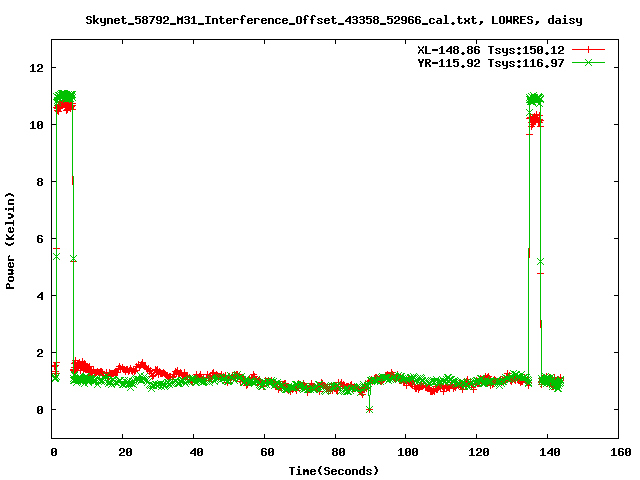
Task: Click the y-axis tick label 8
Action: (40, 182)
